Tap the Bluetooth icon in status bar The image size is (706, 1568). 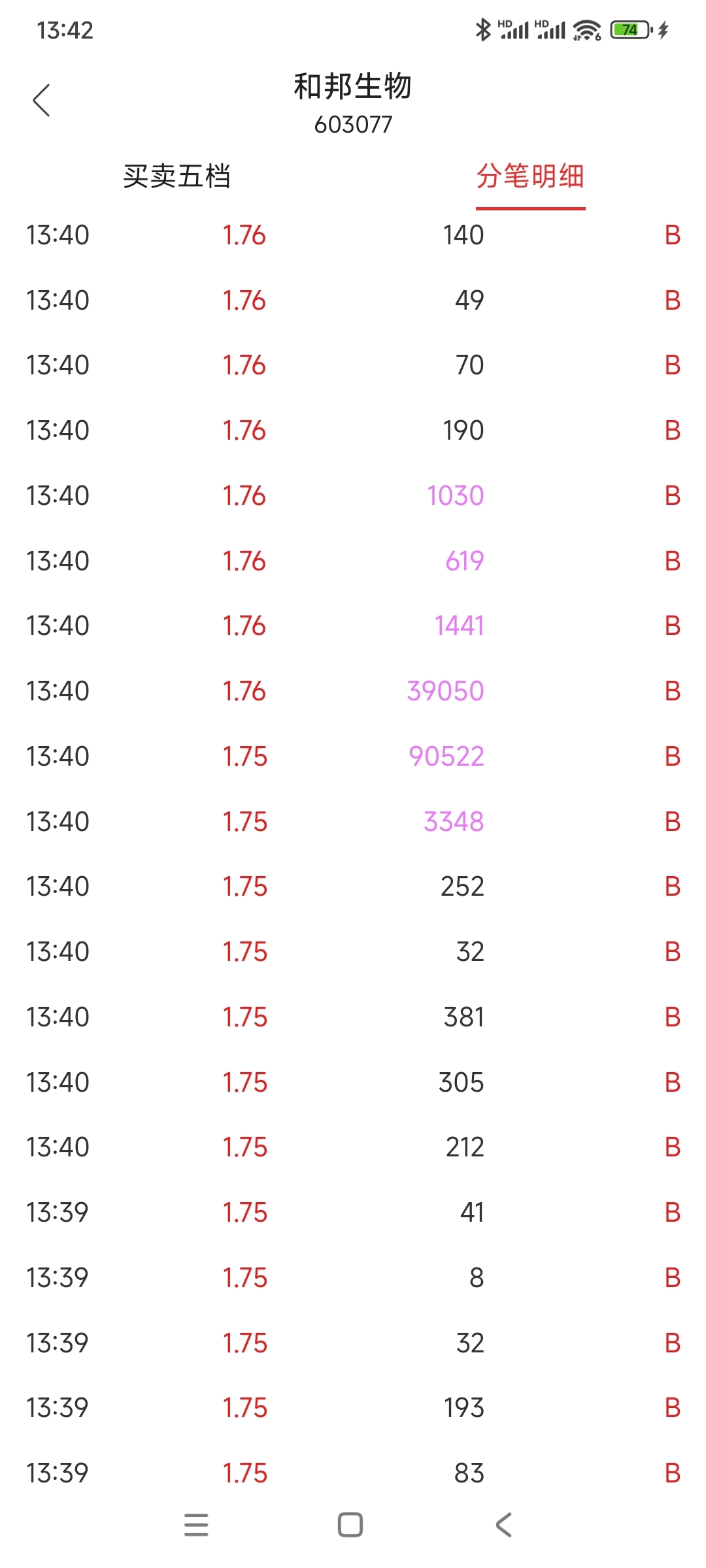(x=483, y=30)
